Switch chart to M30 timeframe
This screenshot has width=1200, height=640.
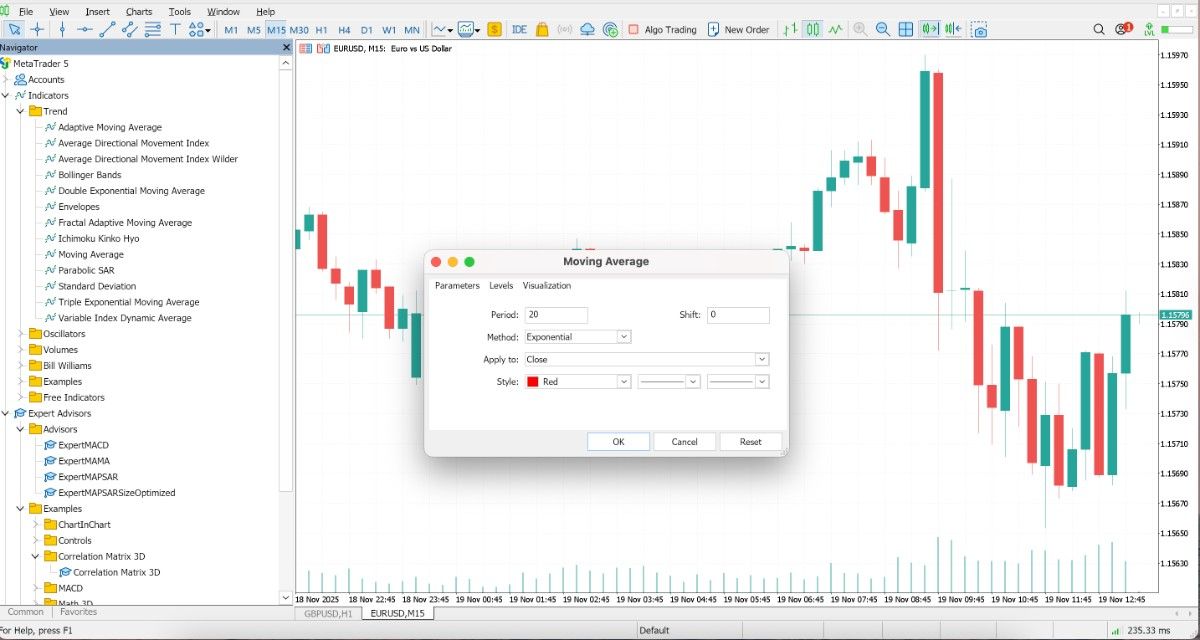tap(299, 30)
